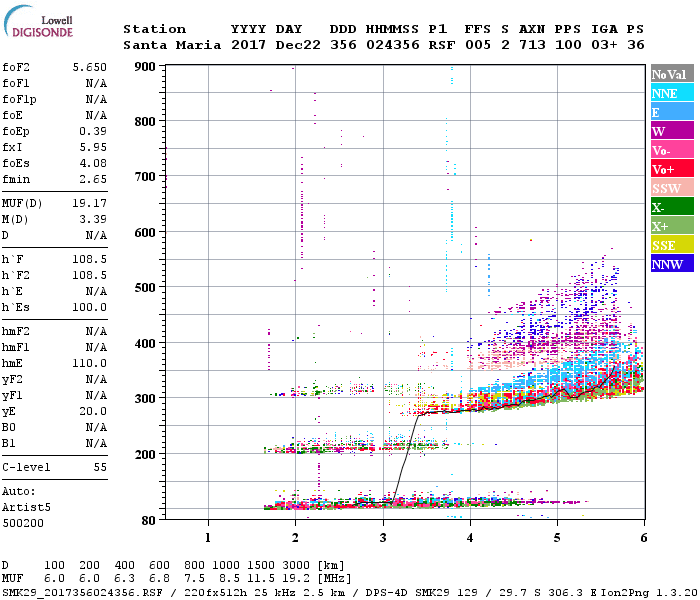This screenshot has width=700, height=600.
Task: Click the foF1 row label
Action: [16, 83]
